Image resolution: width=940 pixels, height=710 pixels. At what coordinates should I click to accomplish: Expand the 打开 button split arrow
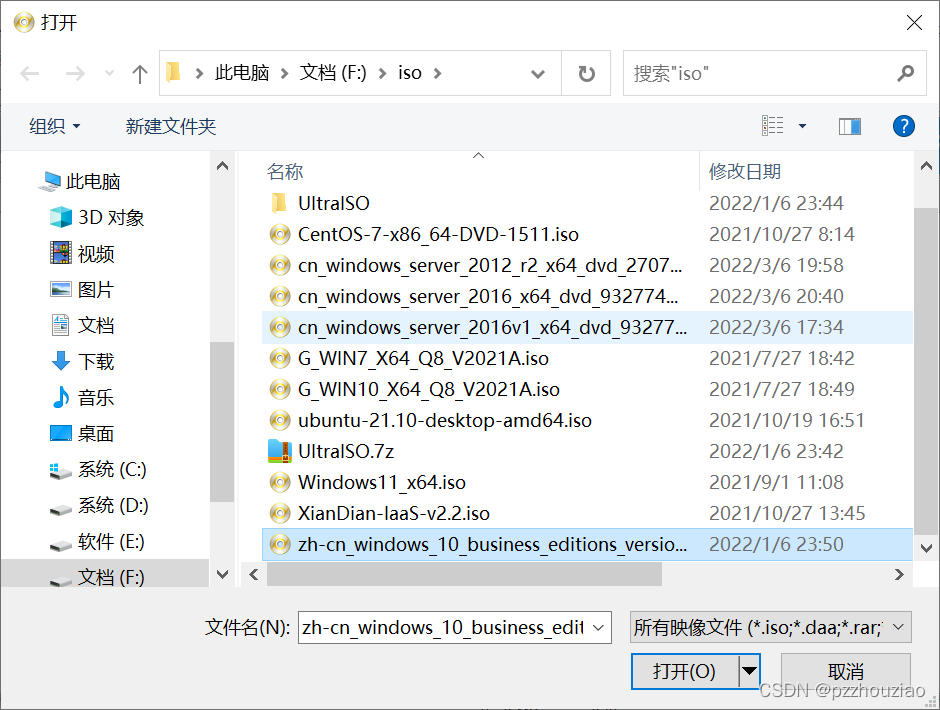coord(749,671)
